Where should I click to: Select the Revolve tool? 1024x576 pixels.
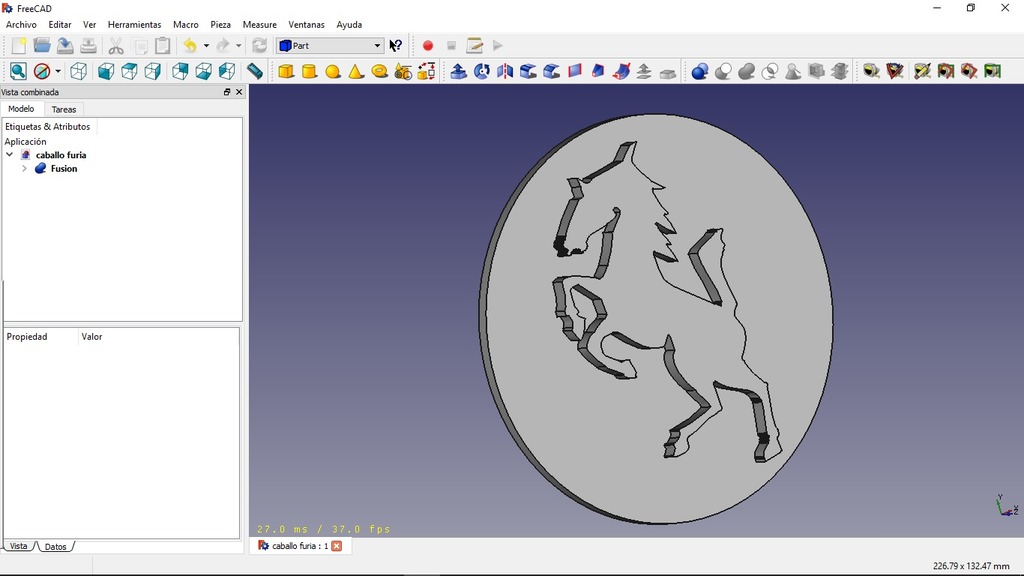pos(482,71)
